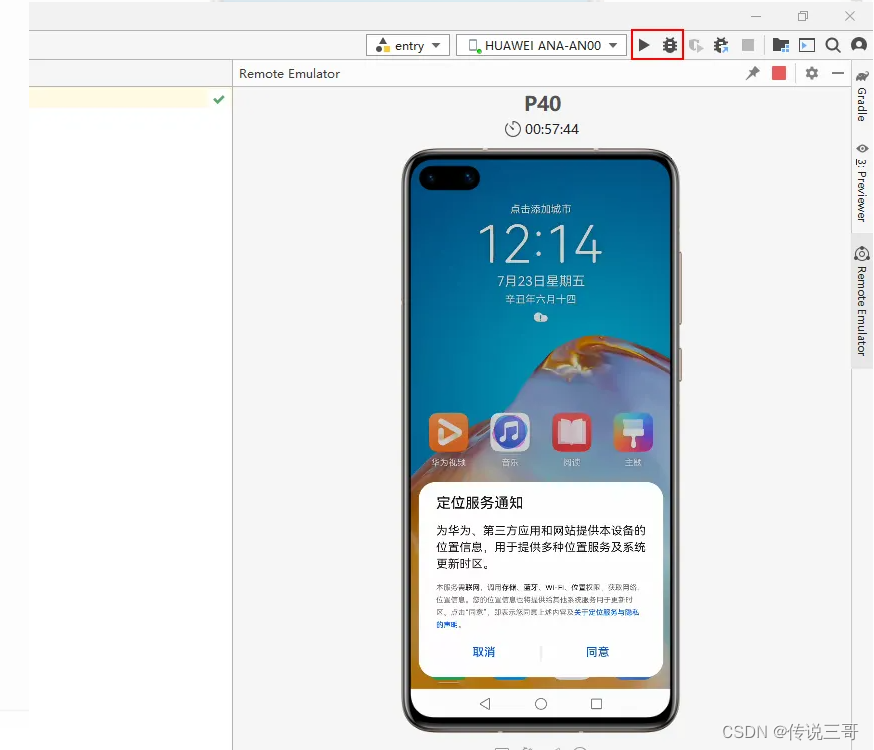Tap the 7月23日星期五 date text
The width and height of the screenshot is (874, 750).
541,281
